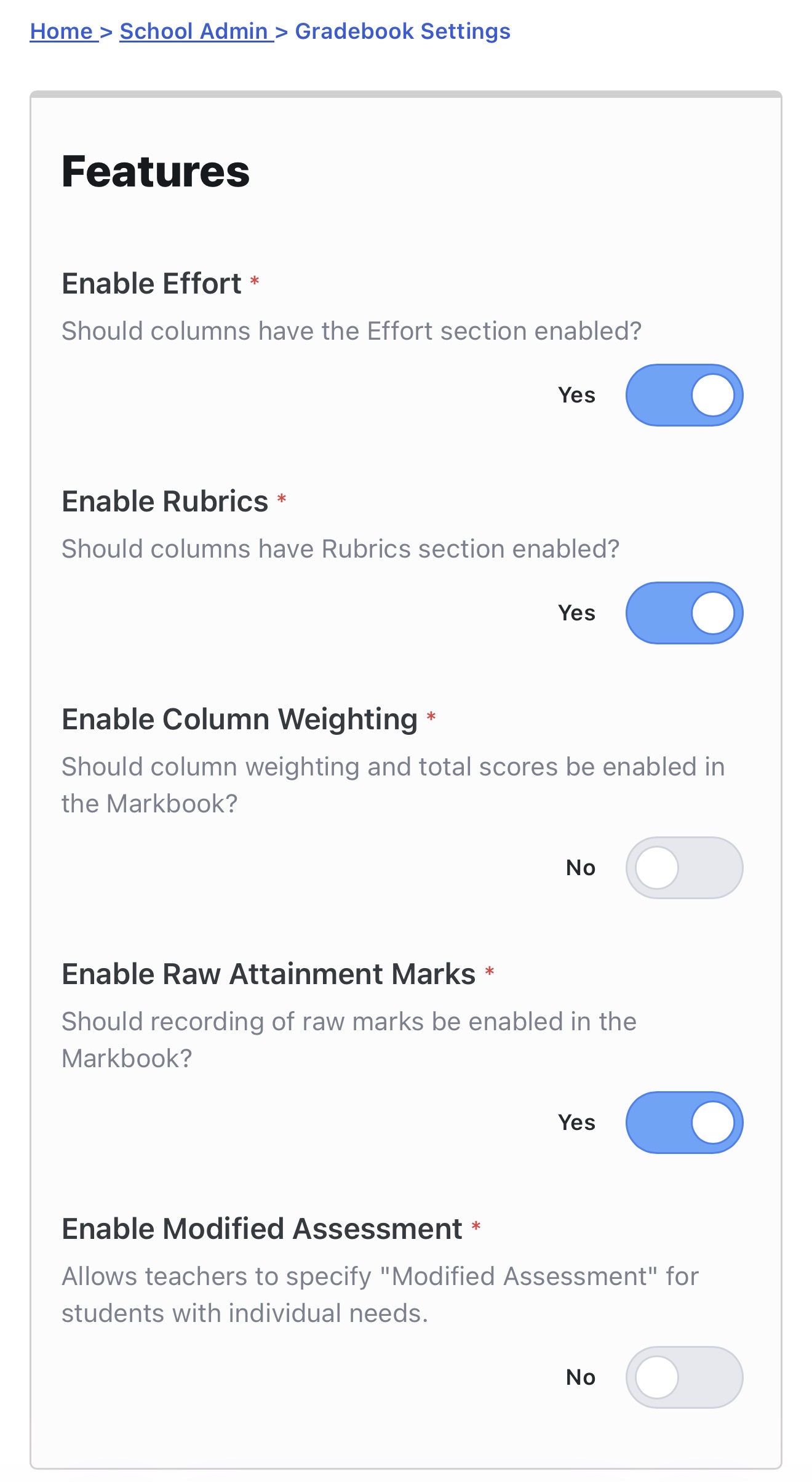Click the No label beside Modified Assessment toggle
The width and height of the screenshot is (812, 1482).
click(580, 1377)
